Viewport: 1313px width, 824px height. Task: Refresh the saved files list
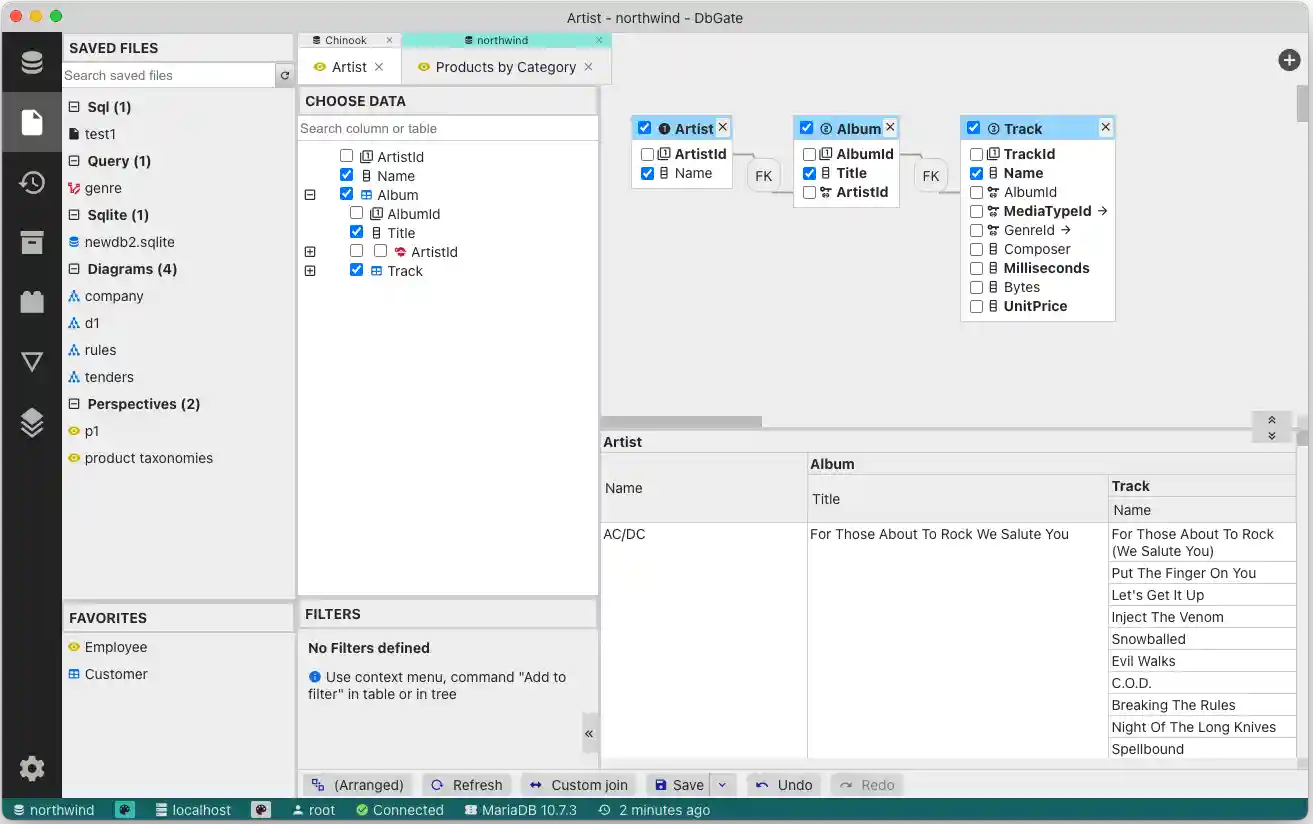pos(285,76)
